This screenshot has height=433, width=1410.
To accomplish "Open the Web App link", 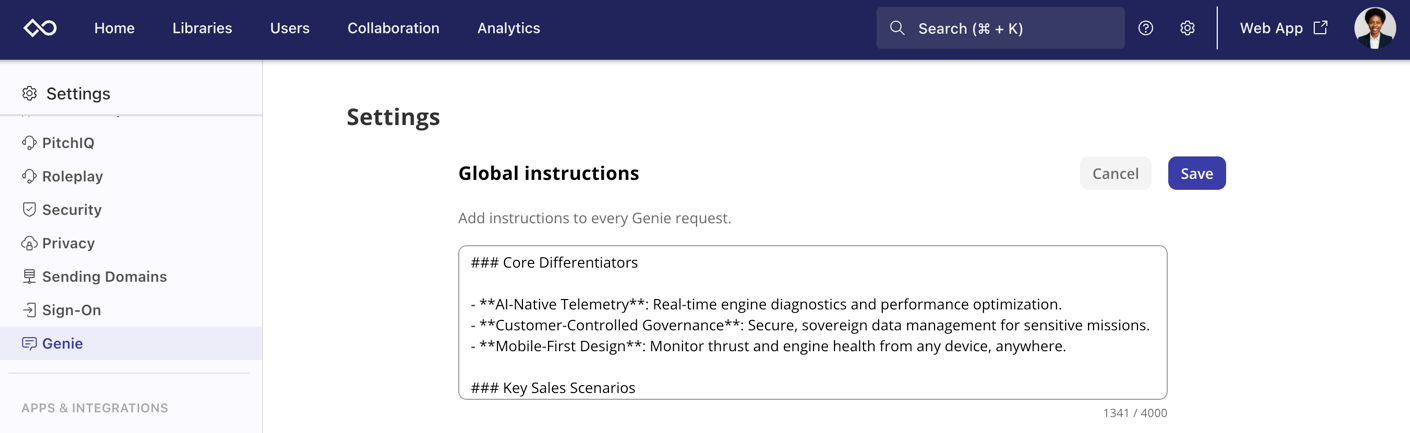I will [x=1284, y=28].
